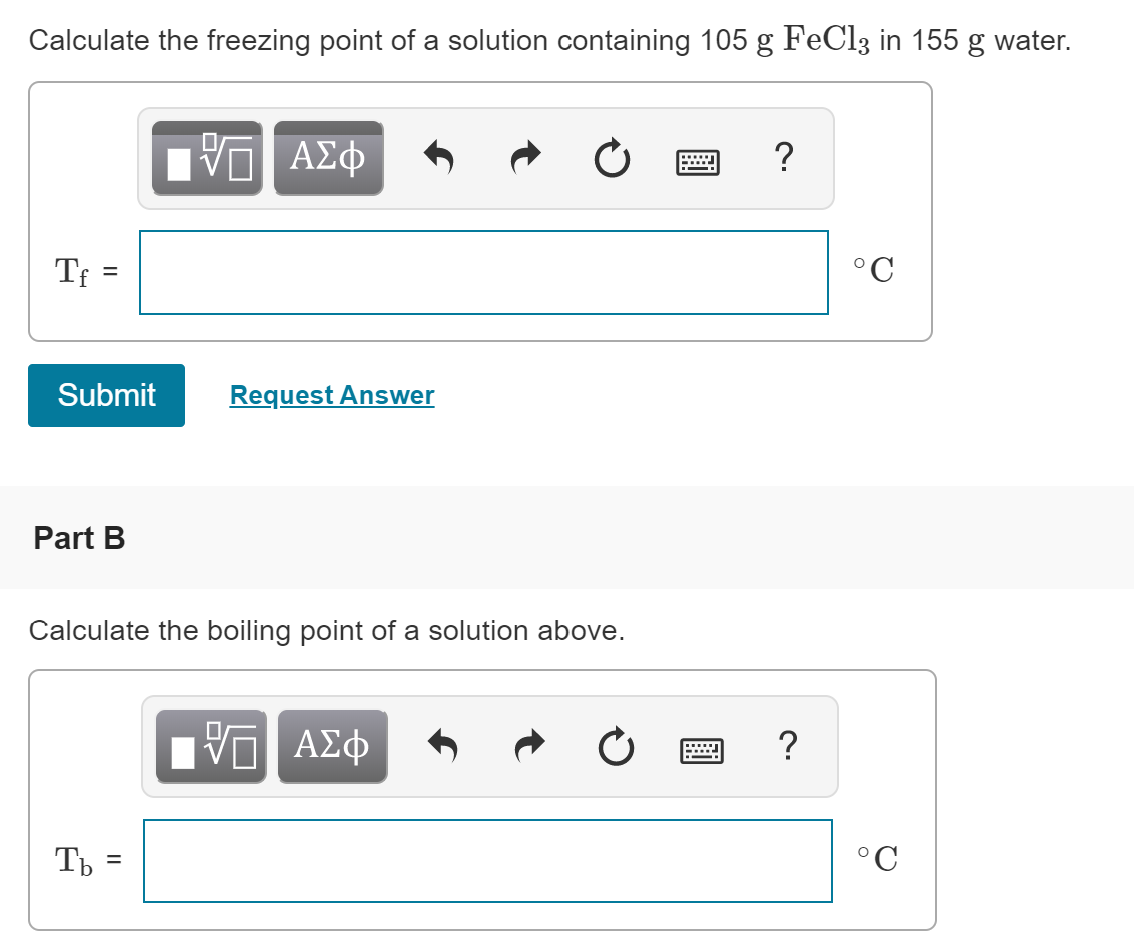Open the math templates palette in Part B
Screen dimensions: 1134x938
[211, 745]
